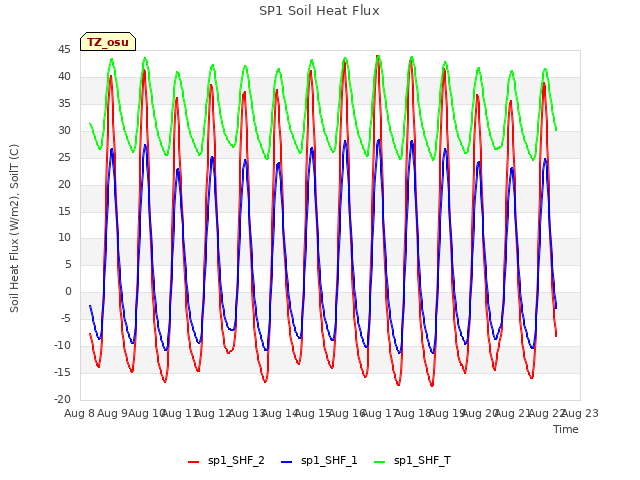Click the Aug 23 x-axis tick label
This screenshot has height=480, width=640.
coord(580,413)
